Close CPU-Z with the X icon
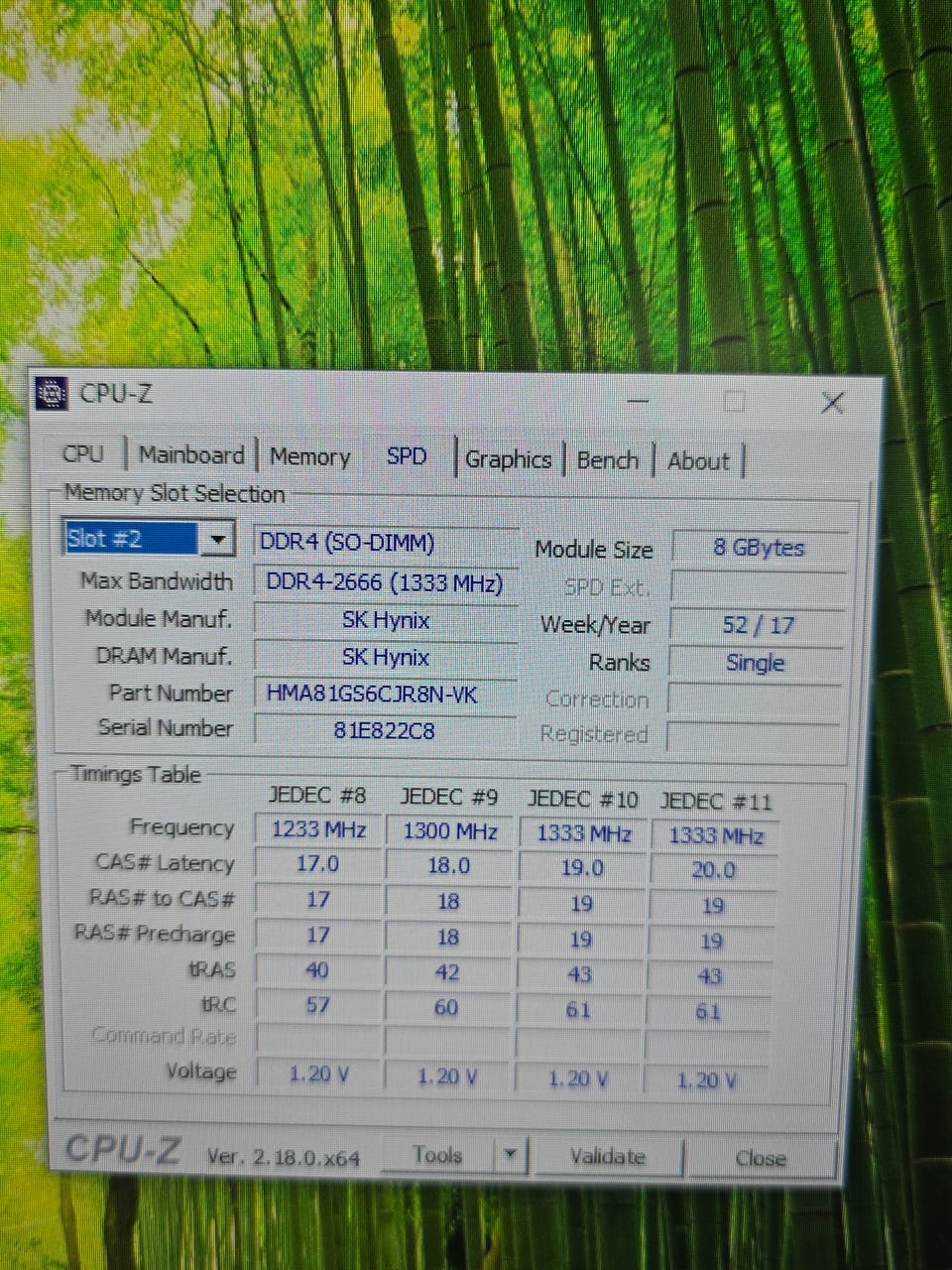 pyautogui.click(x=832, y=403)
